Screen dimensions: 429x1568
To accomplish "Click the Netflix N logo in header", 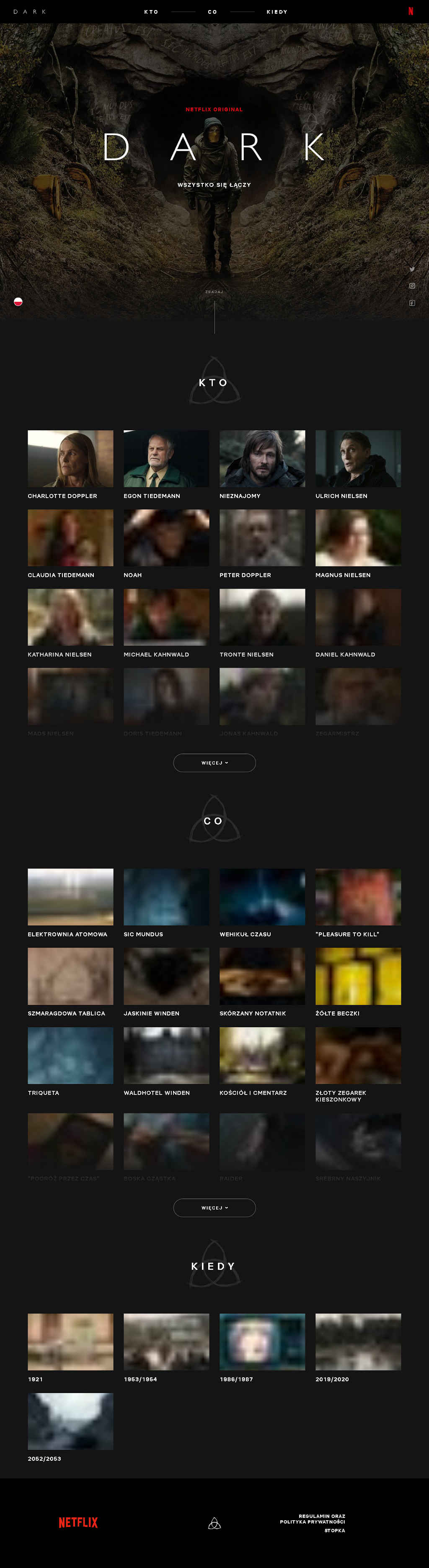I will [411, 12].
